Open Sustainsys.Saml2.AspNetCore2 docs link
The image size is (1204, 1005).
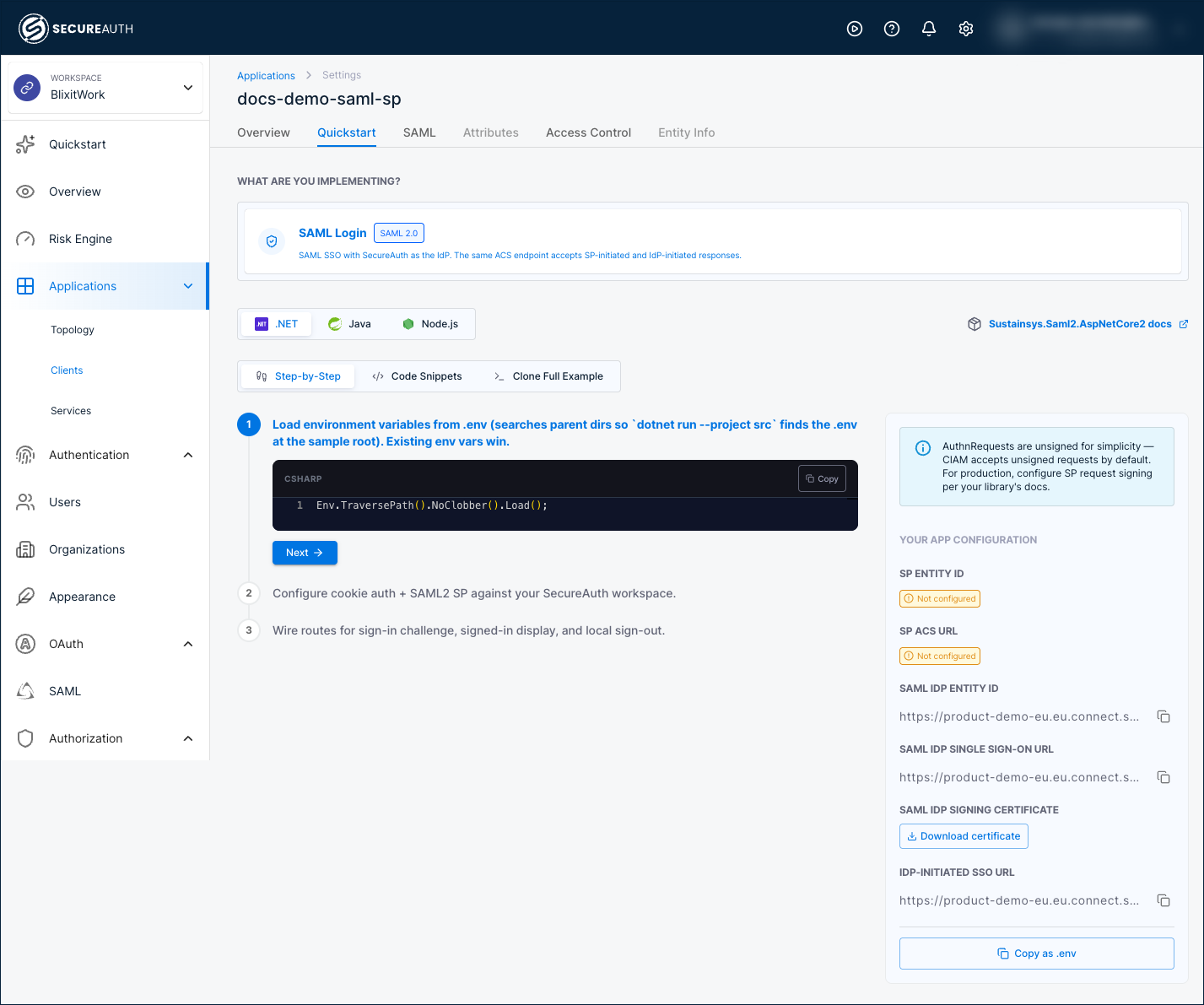click(1080, 324)
